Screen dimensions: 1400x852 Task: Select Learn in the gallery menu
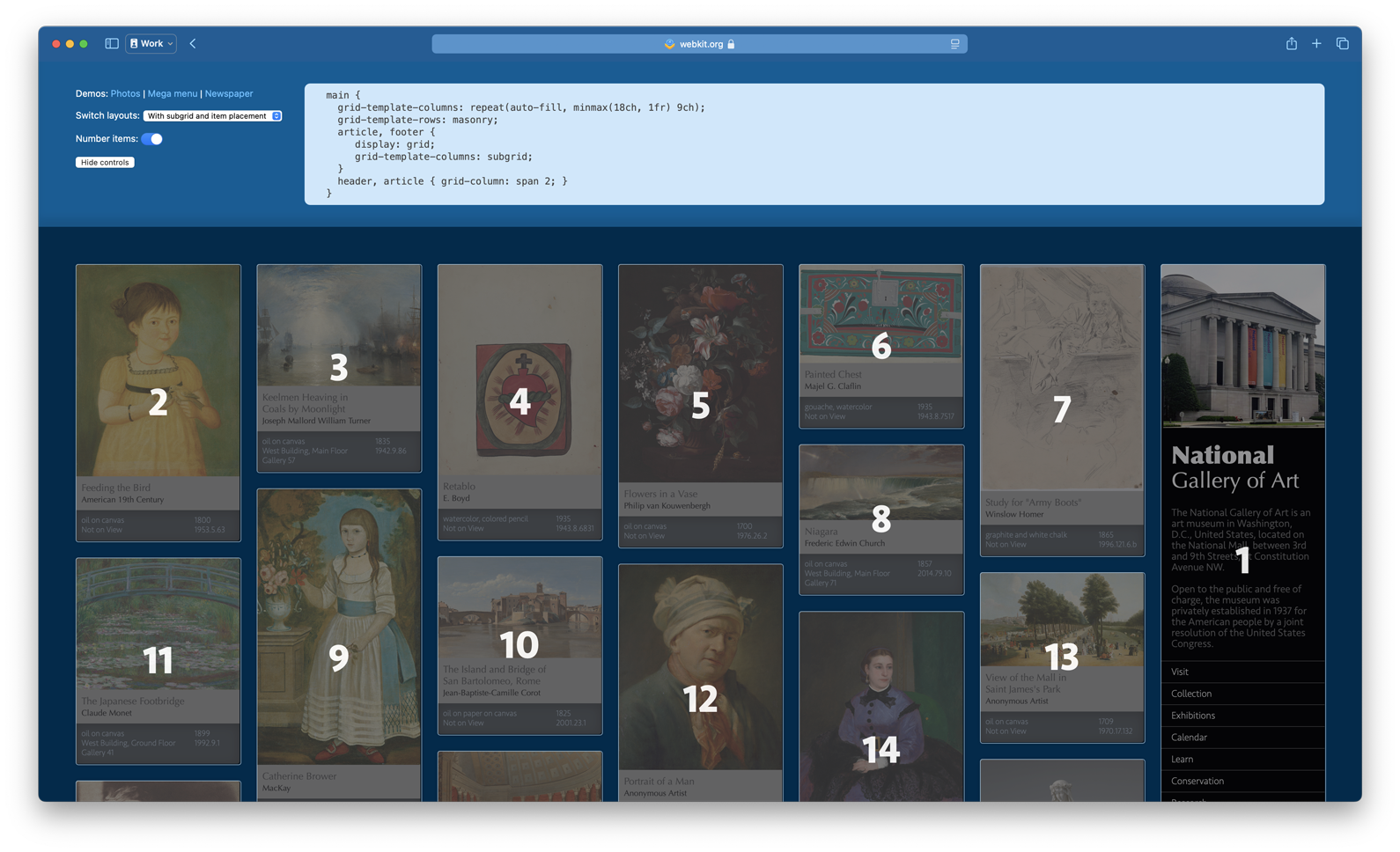click(1242, 760)
